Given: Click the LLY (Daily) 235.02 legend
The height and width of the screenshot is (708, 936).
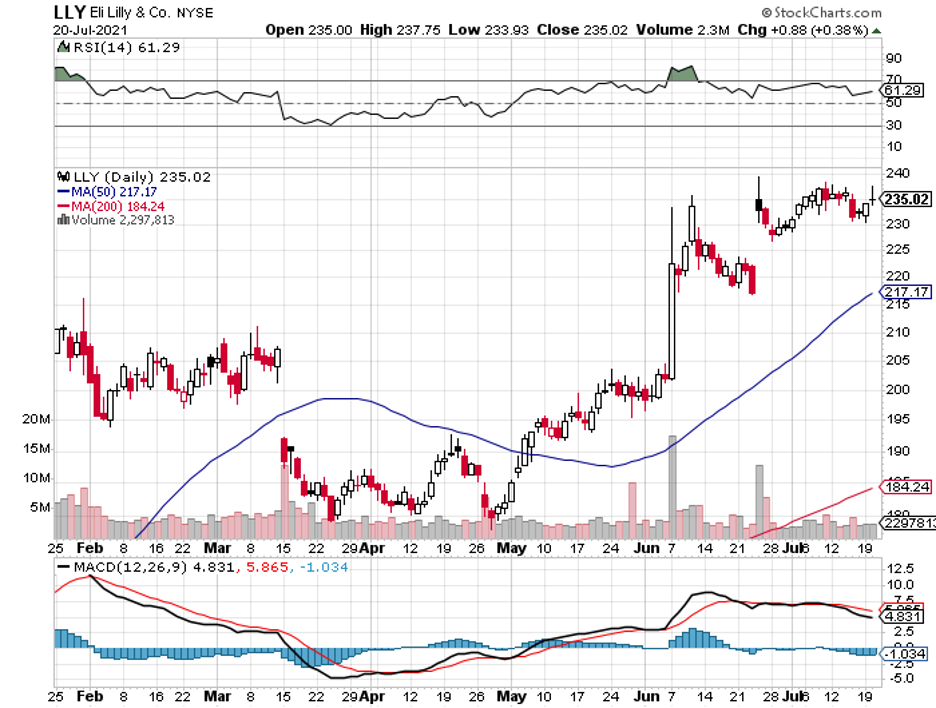Looking at the screenshot, I should (141, 177).
